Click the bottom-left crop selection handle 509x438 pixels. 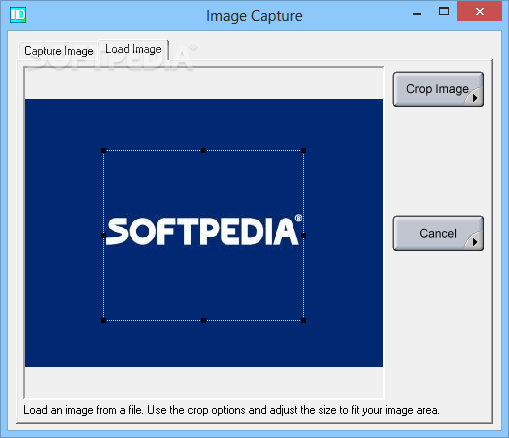coord(103,320)
